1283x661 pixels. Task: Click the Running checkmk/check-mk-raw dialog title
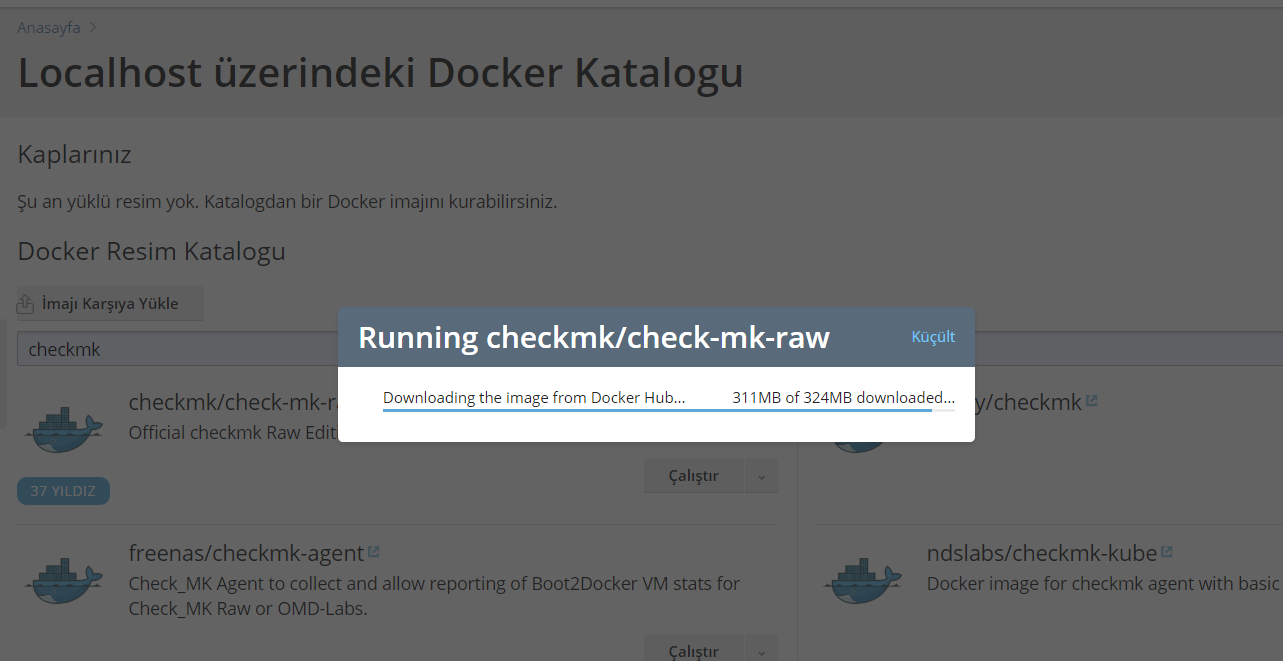(594, 337)
